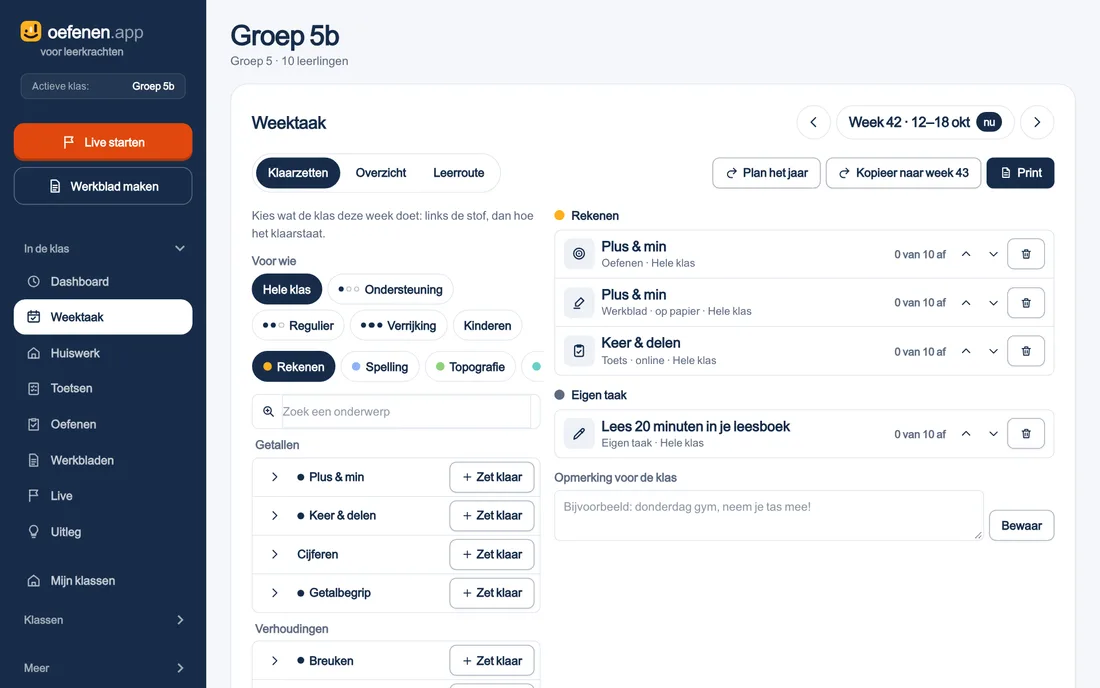The height and width of the screenshot is (688, 1100).
Task: Select the green Topografie subject chip
Action: [470, 367]
